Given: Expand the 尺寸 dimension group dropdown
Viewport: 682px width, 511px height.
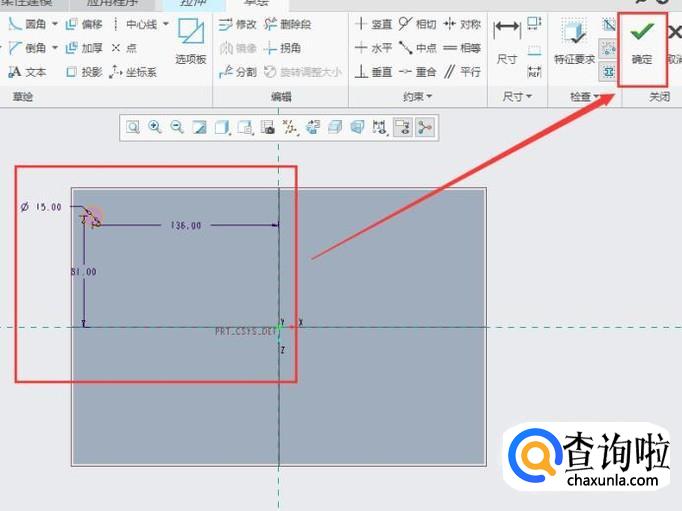Looking at the screenshot, I should coord(517,96).
